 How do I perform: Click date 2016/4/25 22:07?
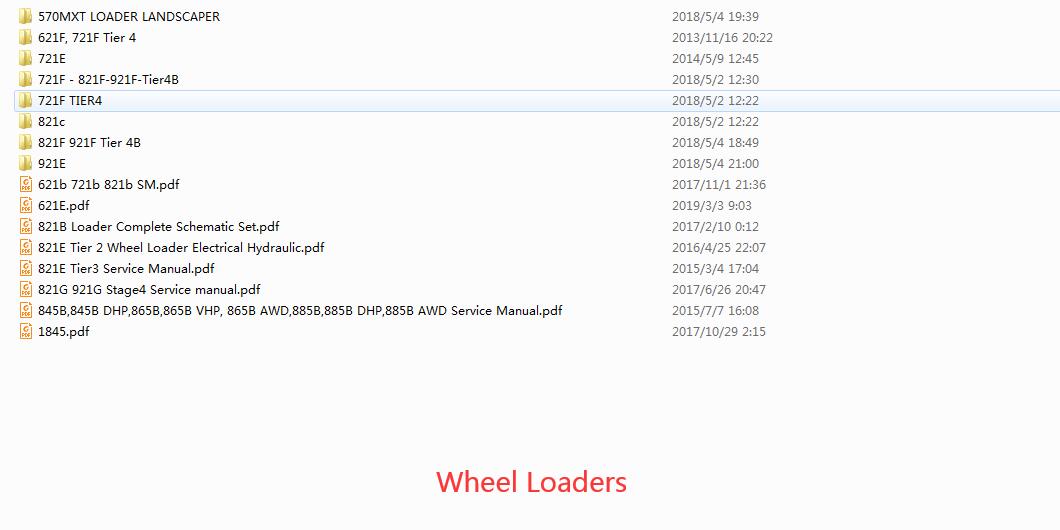(719, 247)
